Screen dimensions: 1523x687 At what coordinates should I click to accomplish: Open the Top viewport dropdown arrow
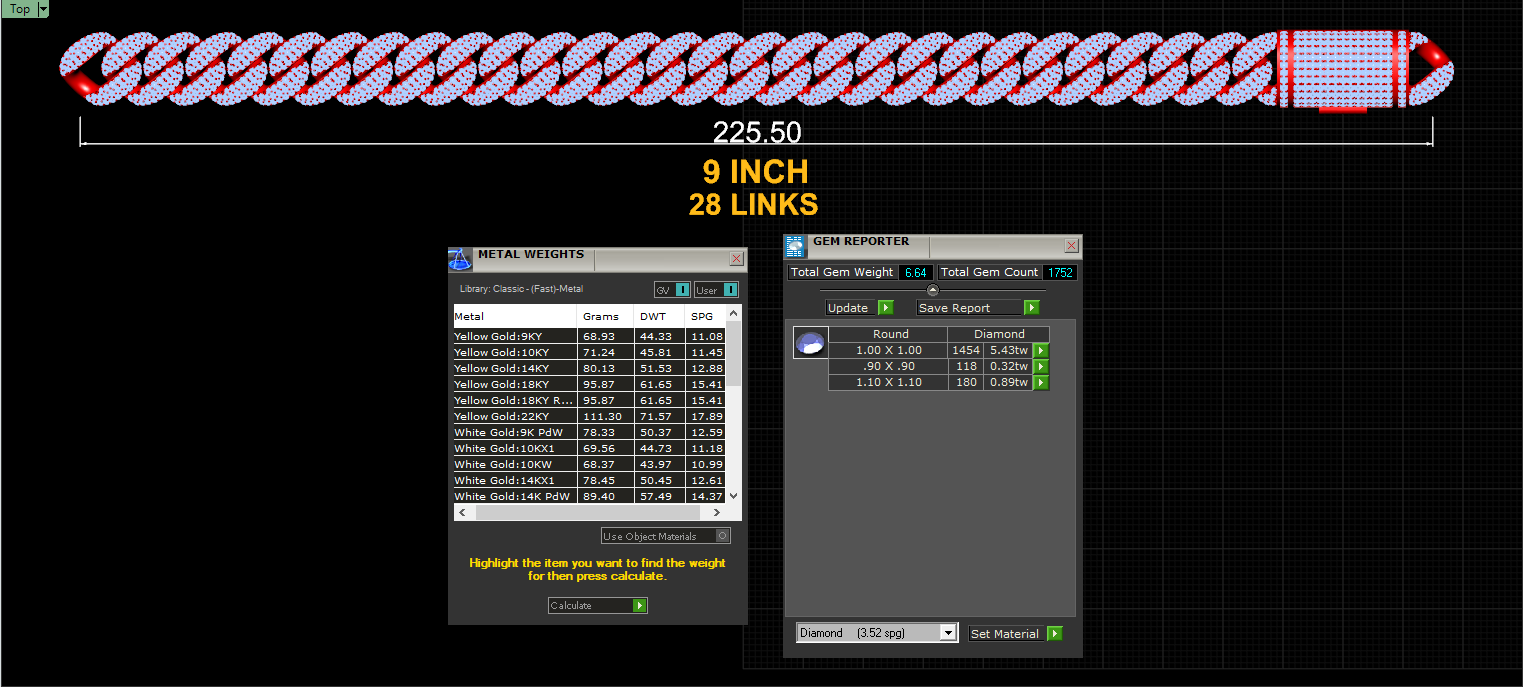click(43, 9)
